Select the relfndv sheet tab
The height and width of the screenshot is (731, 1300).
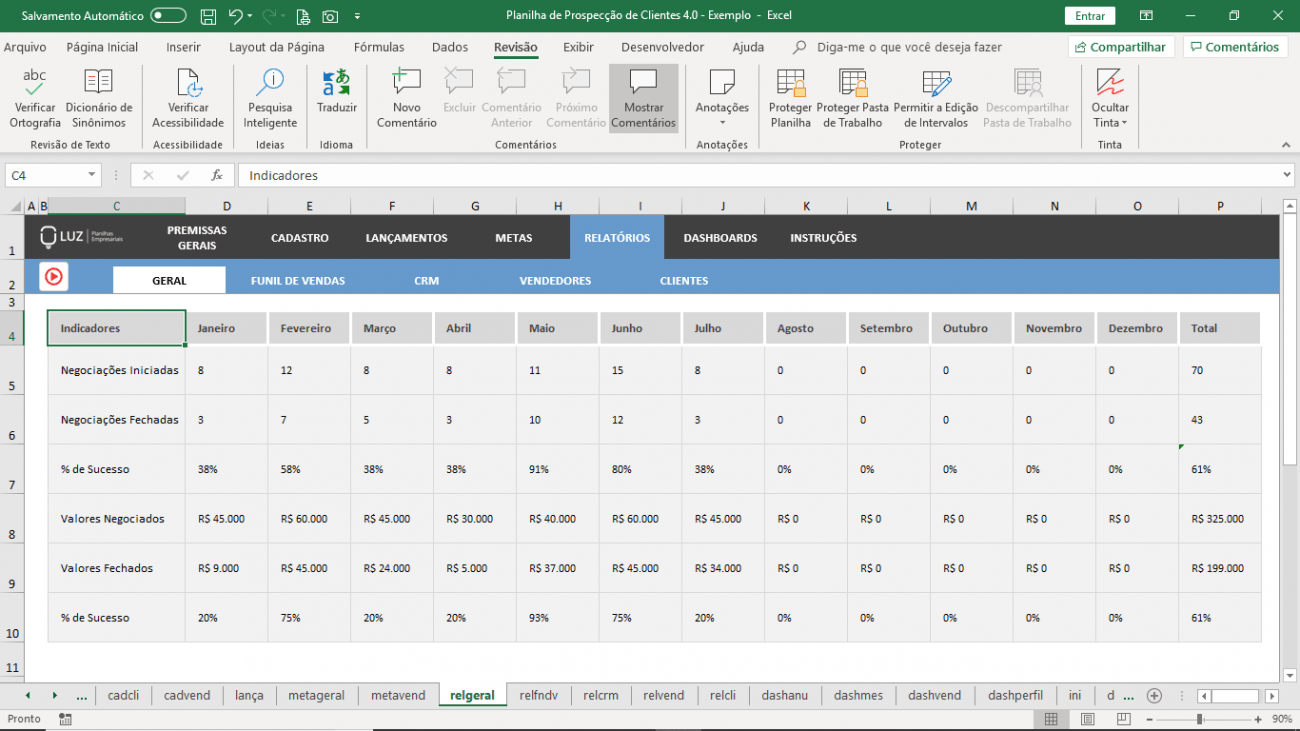tap(539, 695)
